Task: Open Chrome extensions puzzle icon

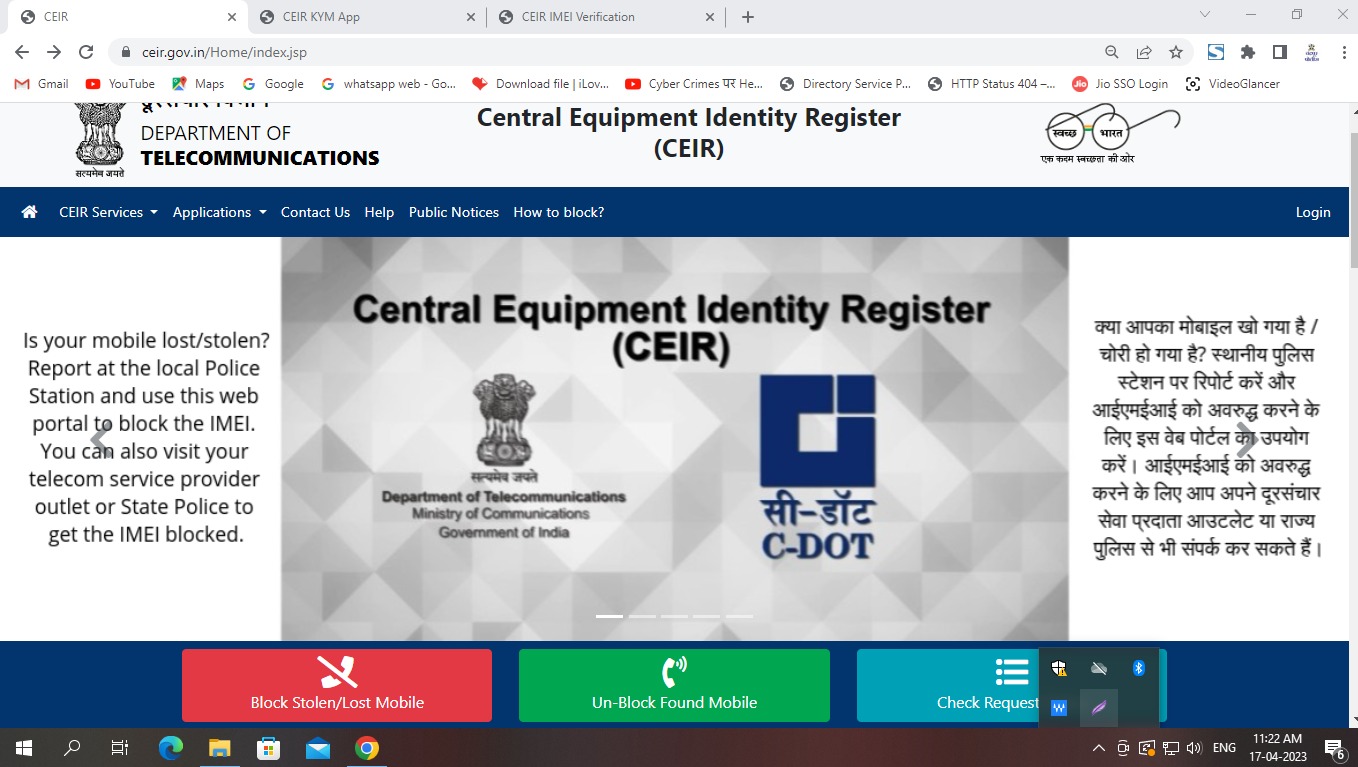Action: [1247, 52]
